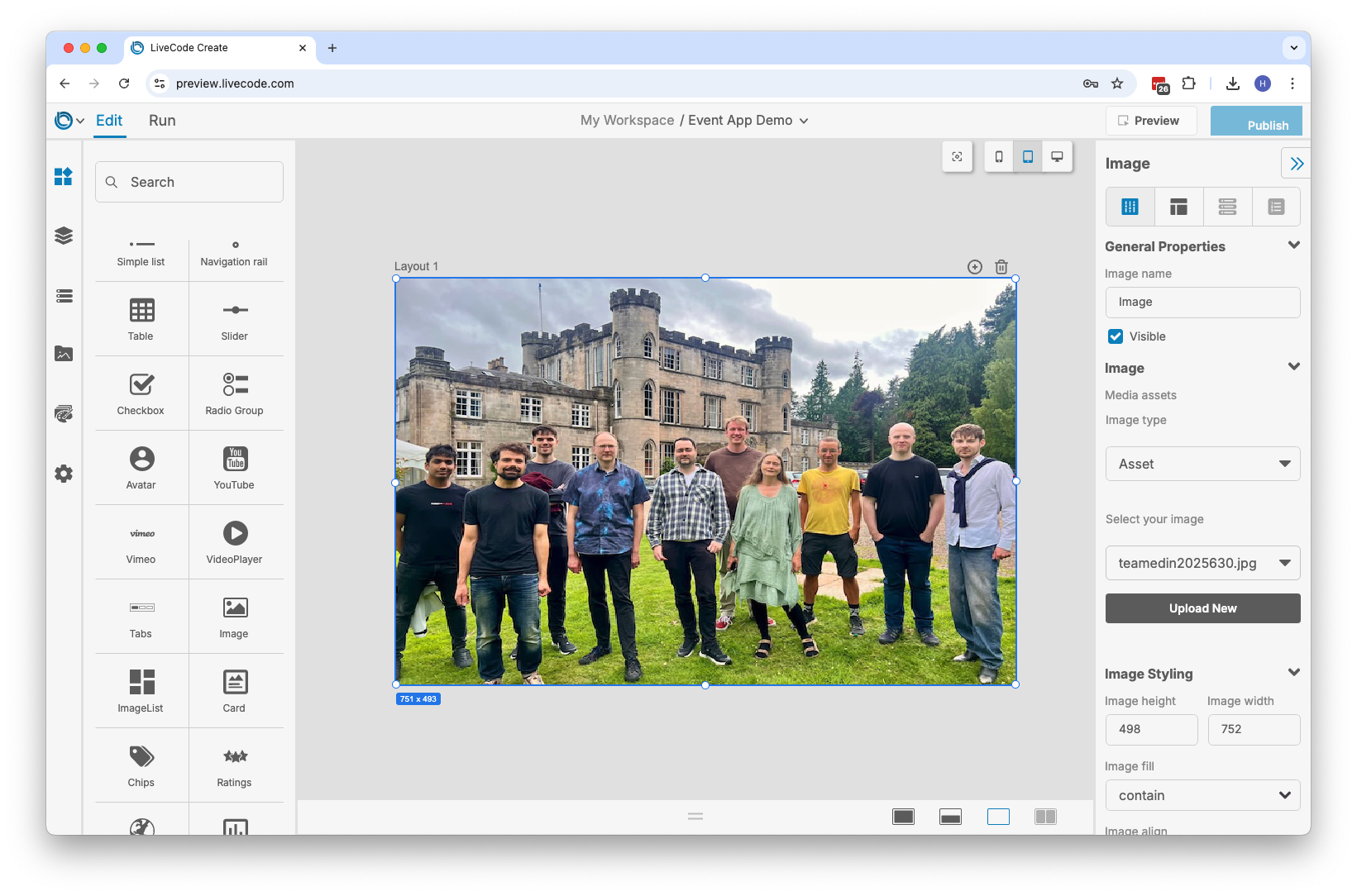
Task: Open the media assets panel from the sidebar
Action: tap(64, 354)
